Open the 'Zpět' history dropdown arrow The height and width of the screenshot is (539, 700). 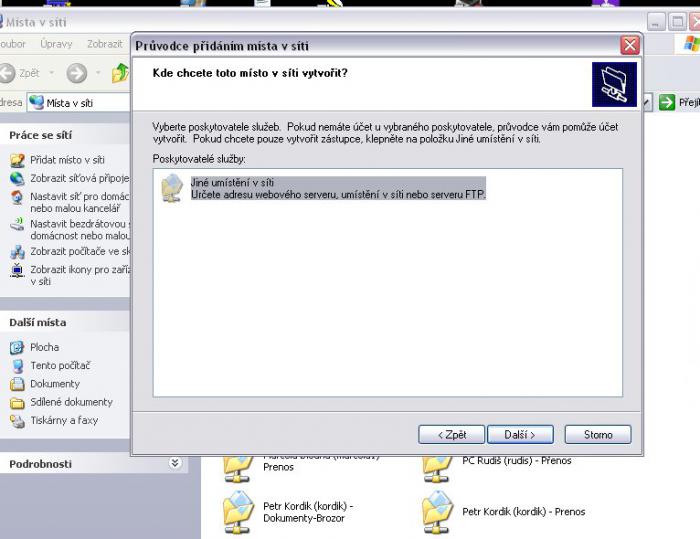(x=52, y=73)
